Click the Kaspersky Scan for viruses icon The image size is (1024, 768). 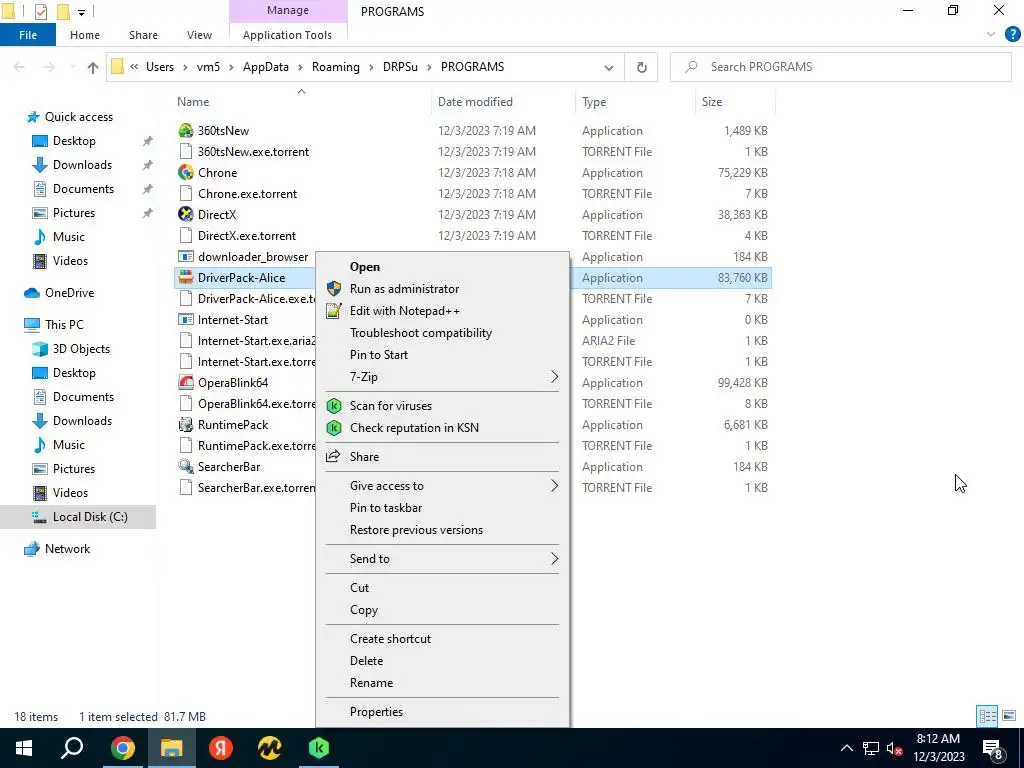[x=334, y=406]
